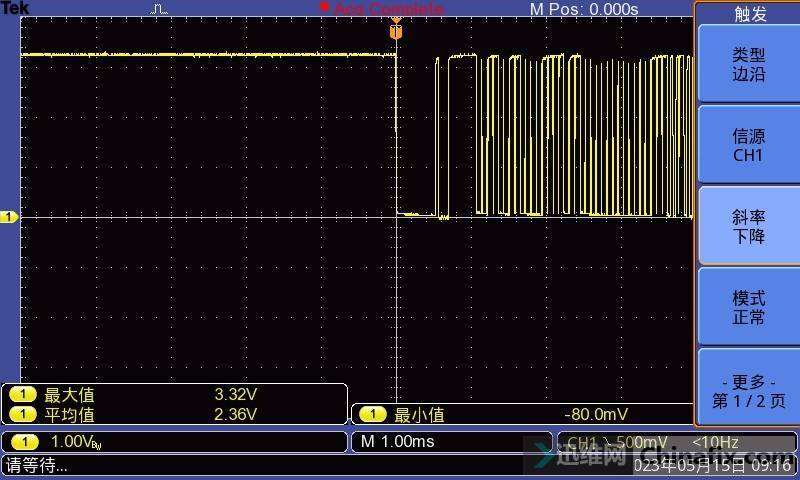Click the <10Hz trigger frequency readout
The width and height of the screenshot is (800, 480).
pyautogui.click(x=715, y=442)
